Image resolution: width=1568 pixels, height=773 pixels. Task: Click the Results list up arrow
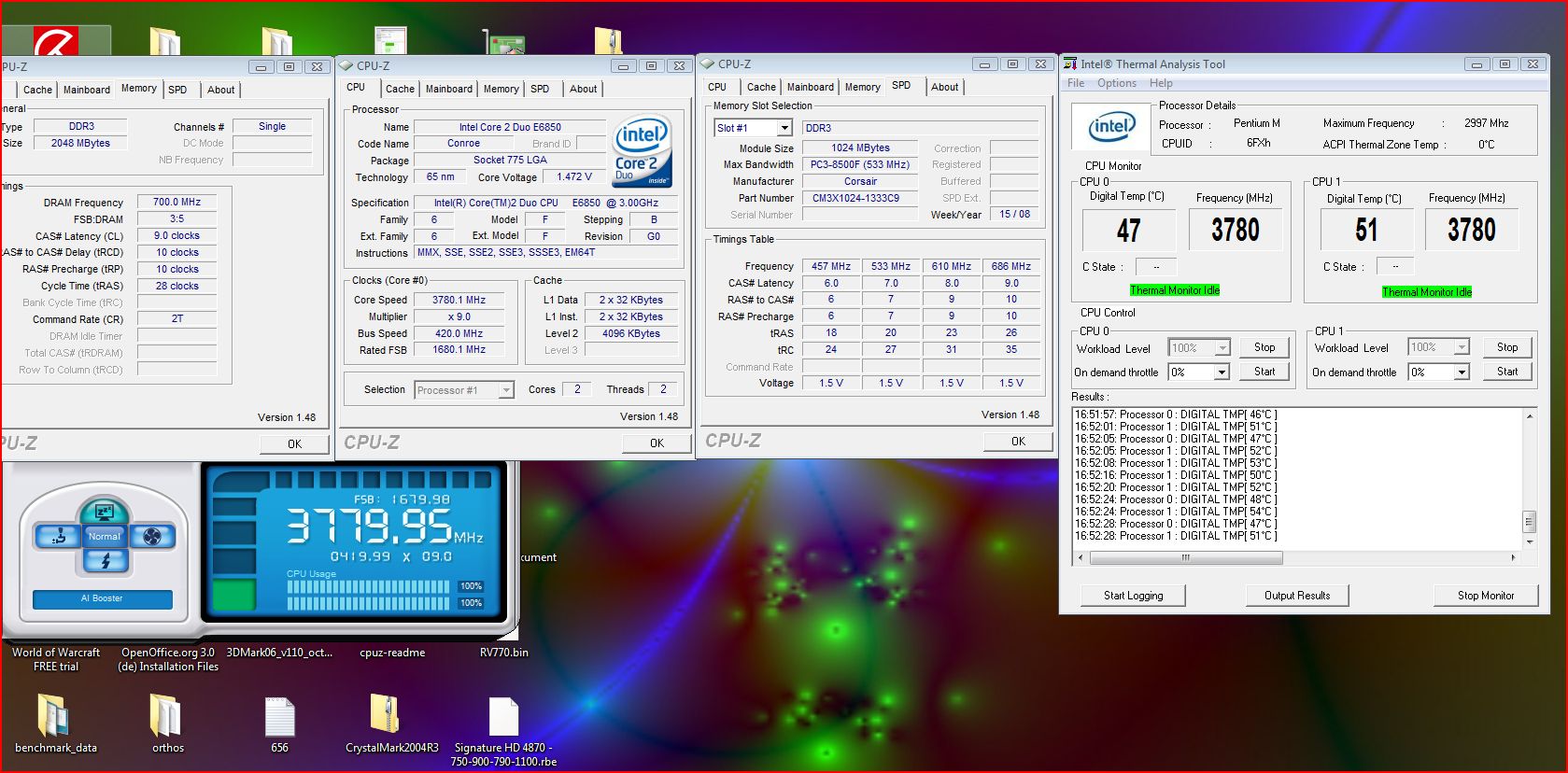[x=1530, y=415]
